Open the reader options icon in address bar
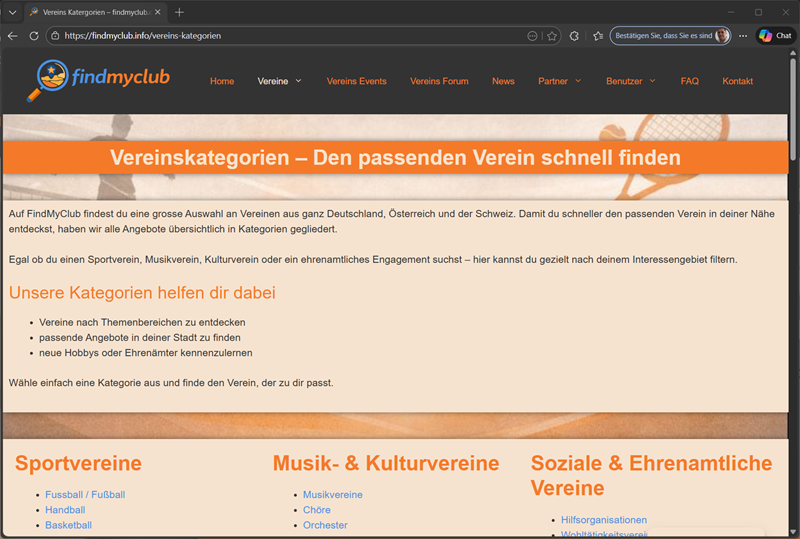The height and width of the screenshot is (539, 800). (x=532, y=36)
